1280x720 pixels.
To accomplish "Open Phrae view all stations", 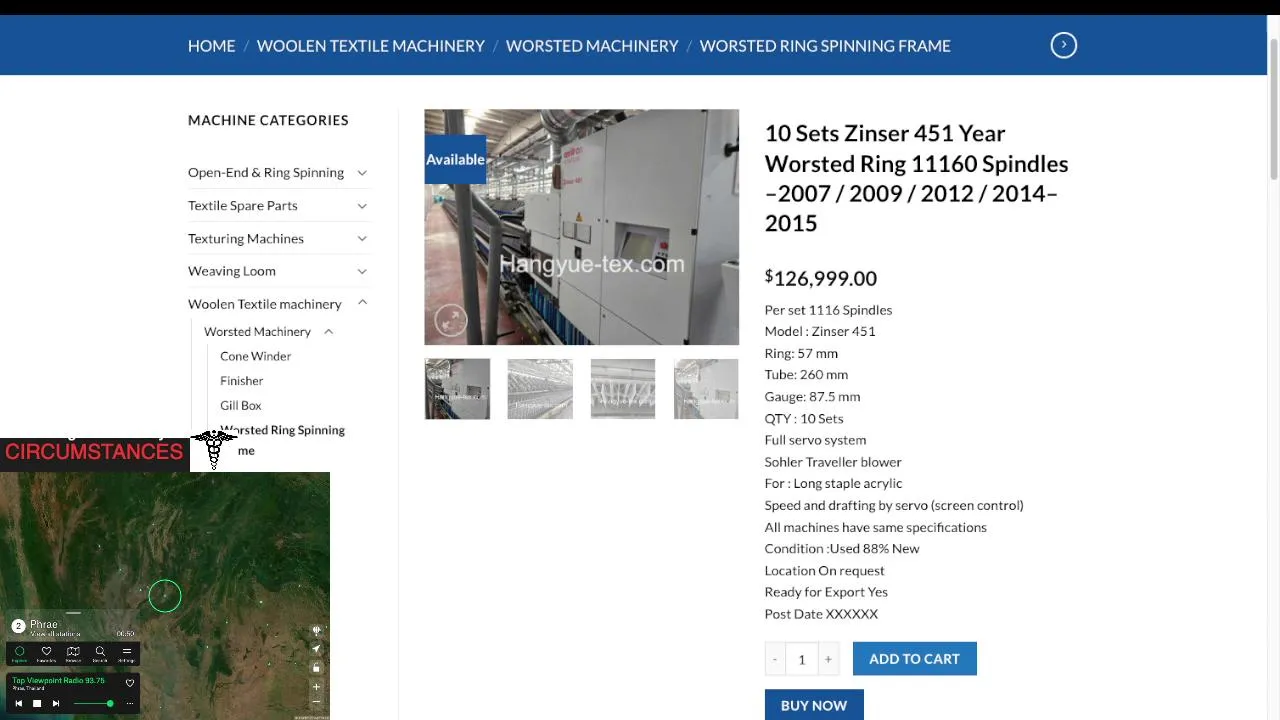I will 55,634.
